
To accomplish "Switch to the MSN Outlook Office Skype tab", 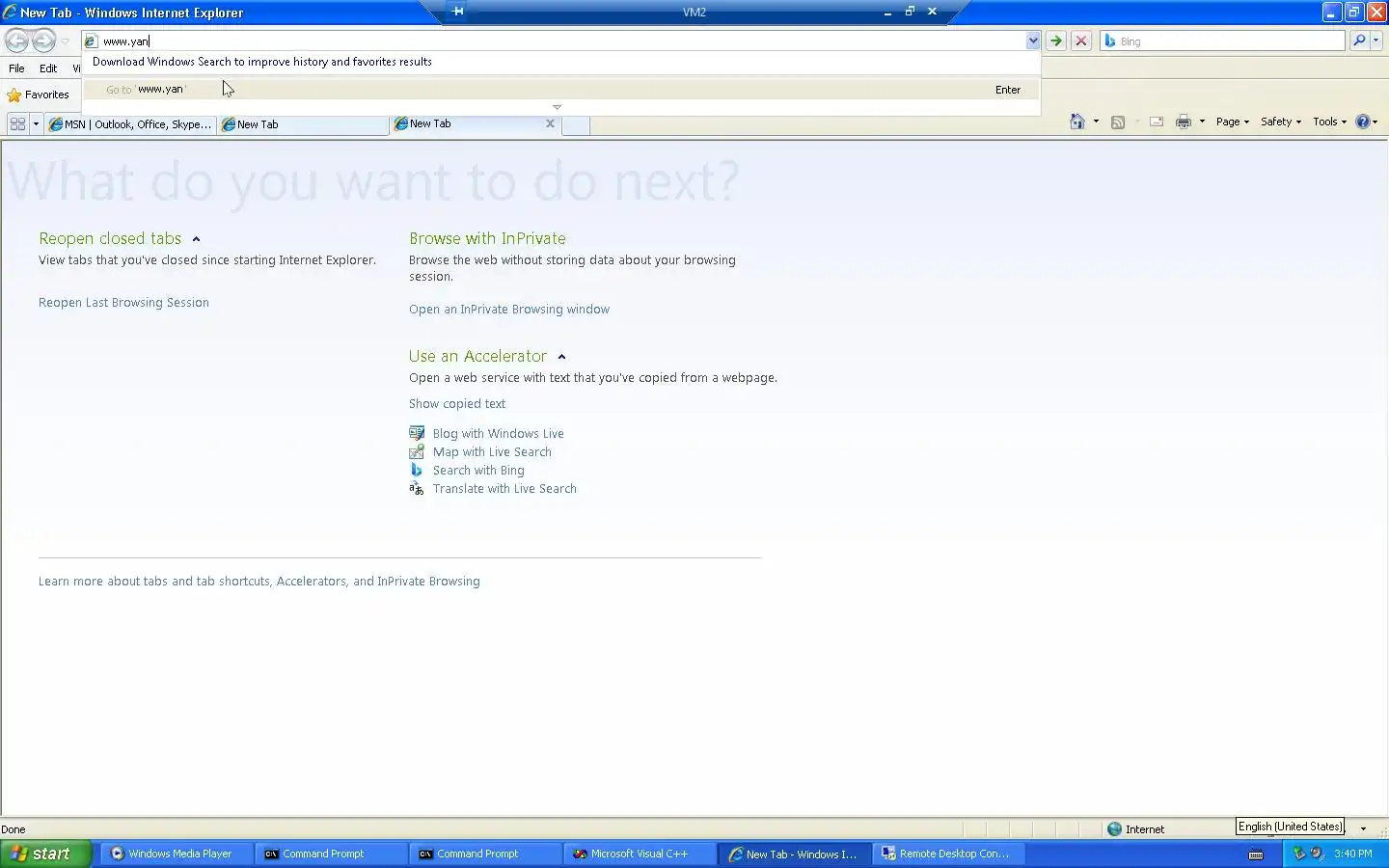I will click(x=130, y=124).
